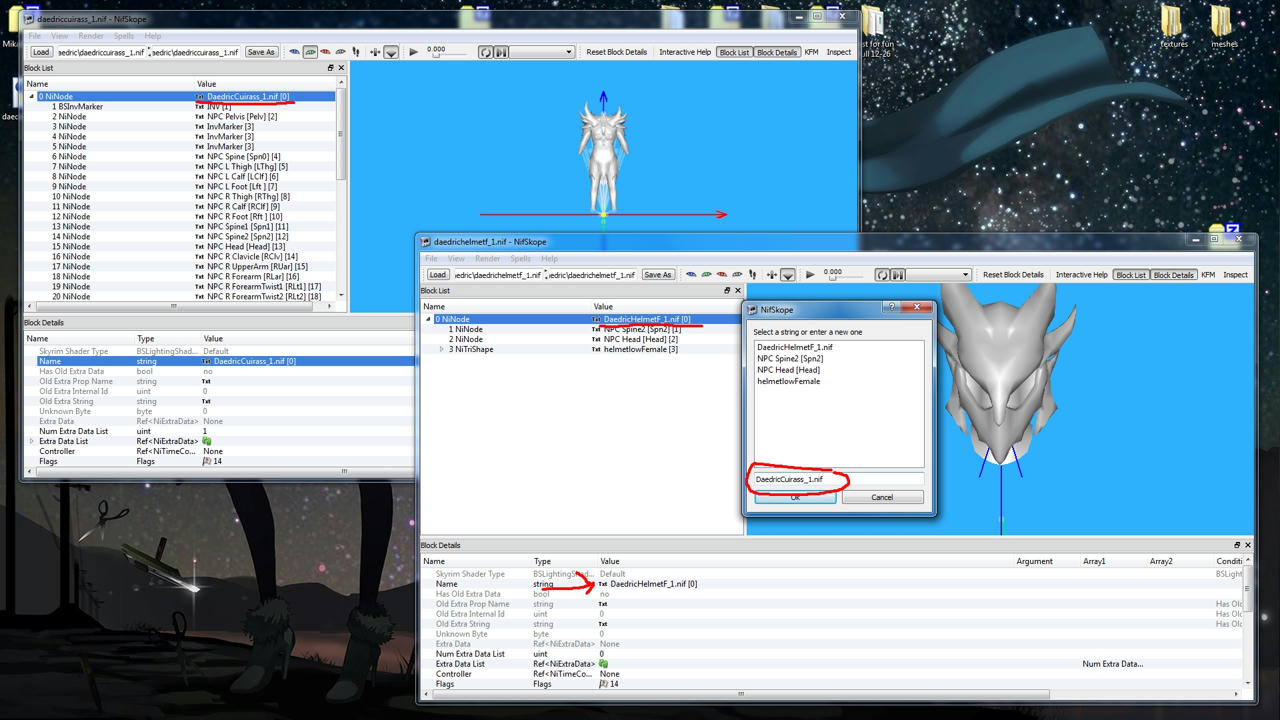Play animation in daedriccuirass window
Viewport: 1280px width, 720px height.
pyautogui.click(x=413, y=51)
